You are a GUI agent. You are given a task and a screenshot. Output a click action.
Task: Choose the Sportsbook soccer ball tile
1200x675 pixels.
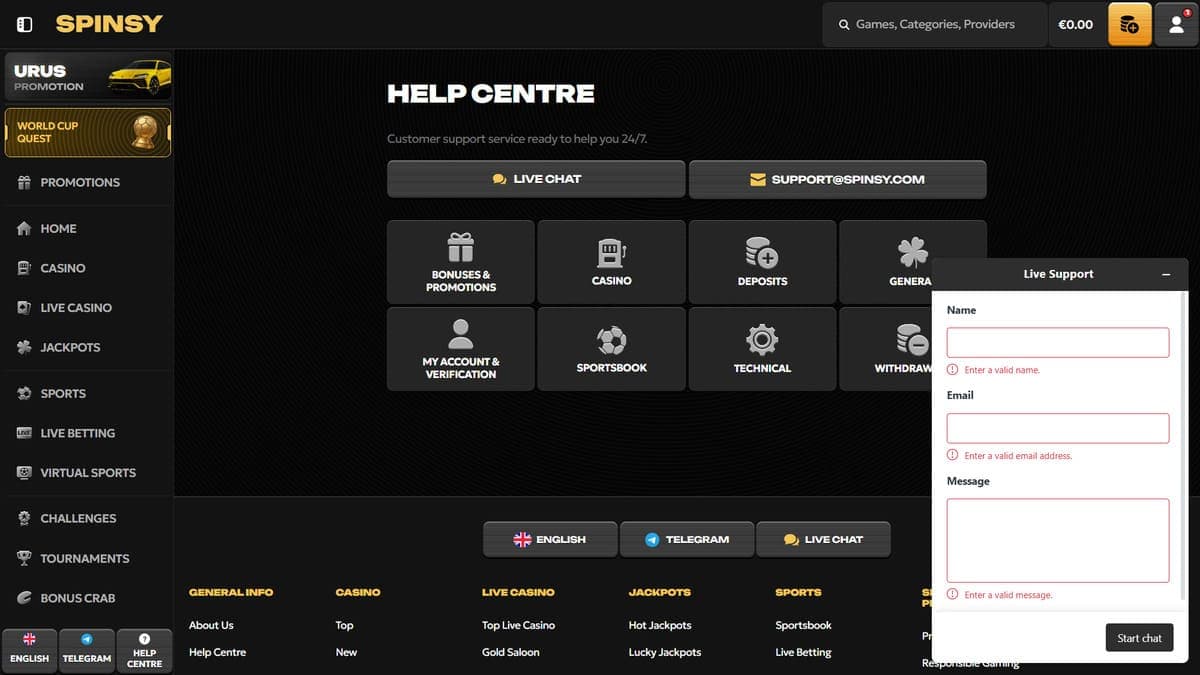[612, 349]
